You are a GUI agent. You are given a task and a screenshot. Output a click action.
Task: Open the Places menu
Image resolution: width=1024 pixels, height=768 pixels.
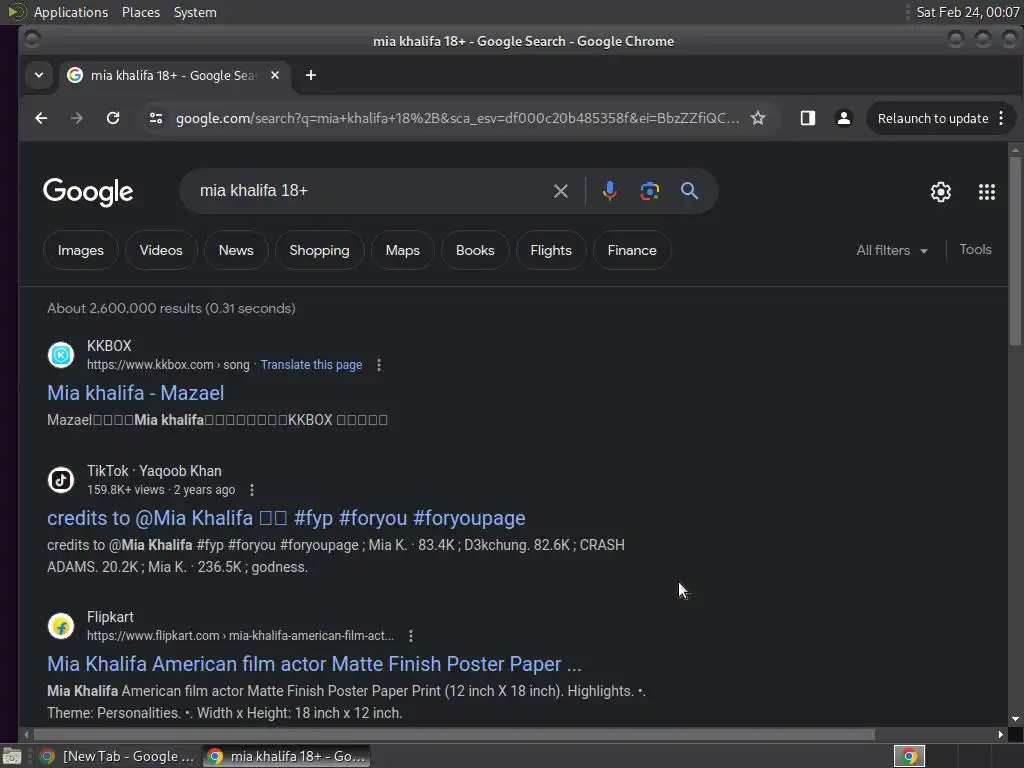click(140, 12)
